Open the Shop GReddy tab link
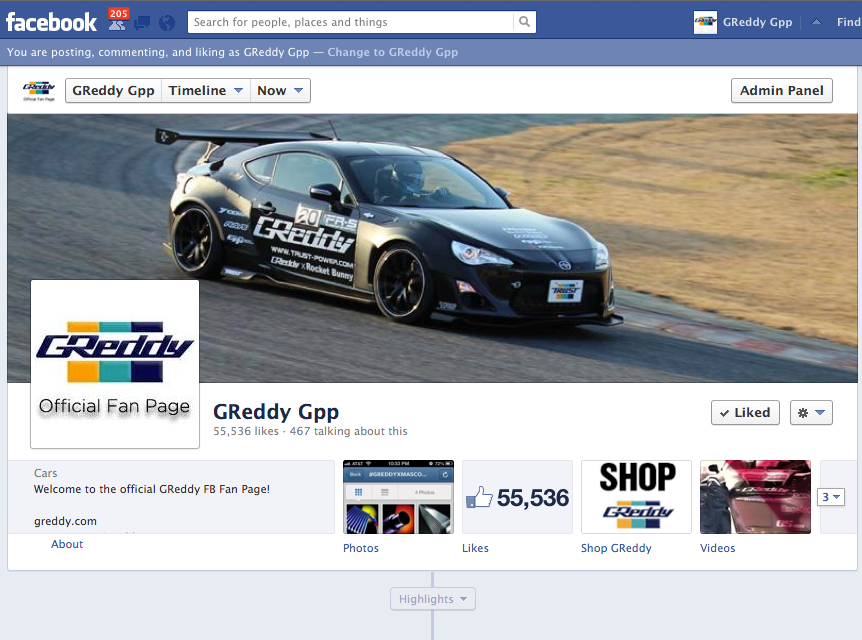862x640 pixels. (x=616, y=548)
